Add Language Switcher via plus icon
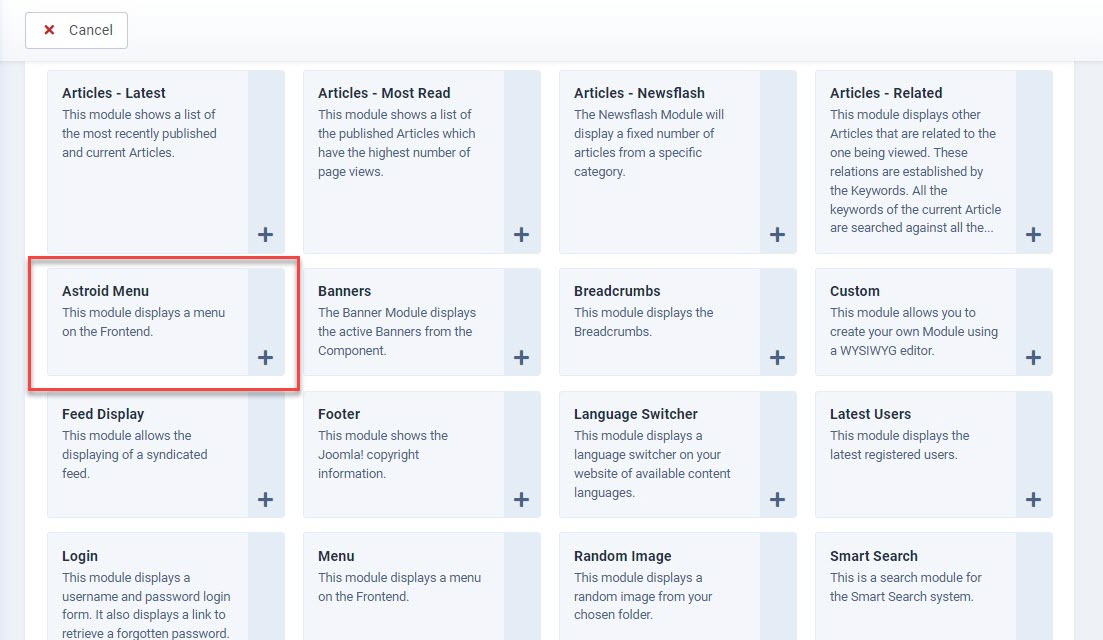Viewport: 1103px width, 640px height. [777, 500]
